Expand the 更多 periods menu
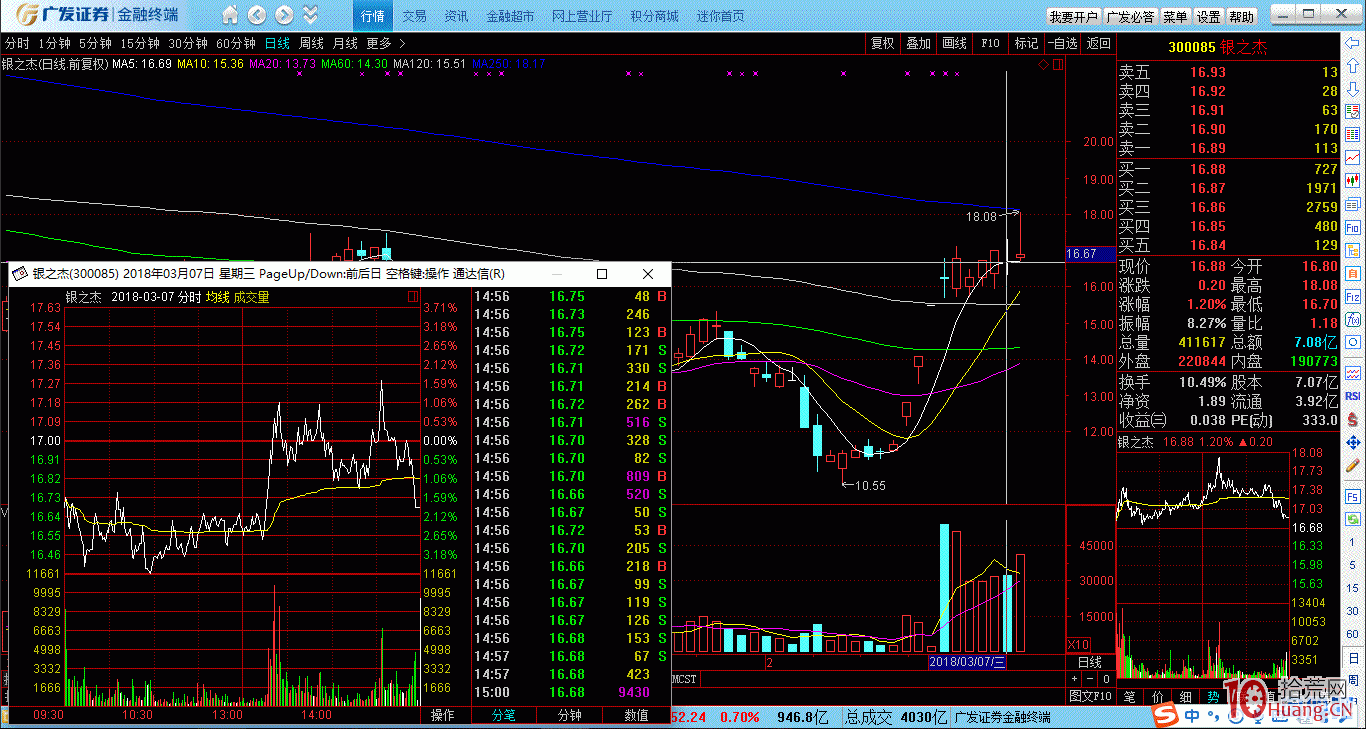The image size is (1366, 729). [x=385, y=44]
